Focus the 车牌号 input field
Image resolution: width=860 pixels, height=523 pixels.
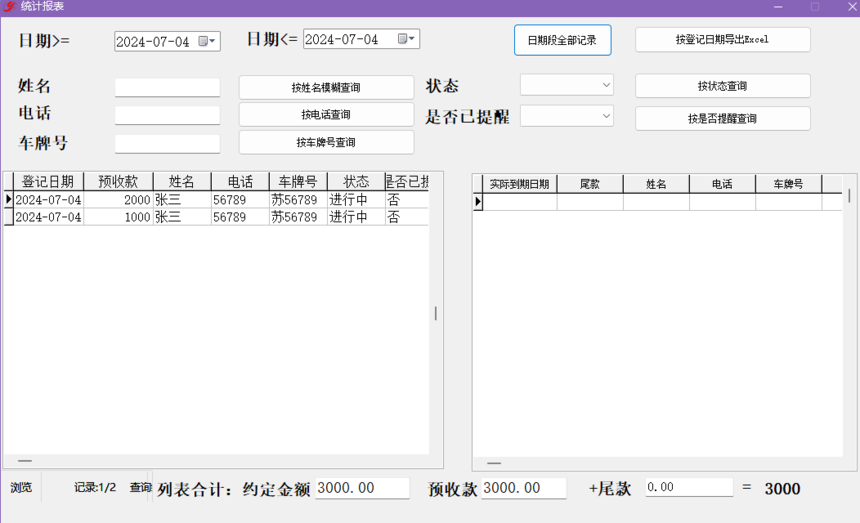tap(167, 144)
